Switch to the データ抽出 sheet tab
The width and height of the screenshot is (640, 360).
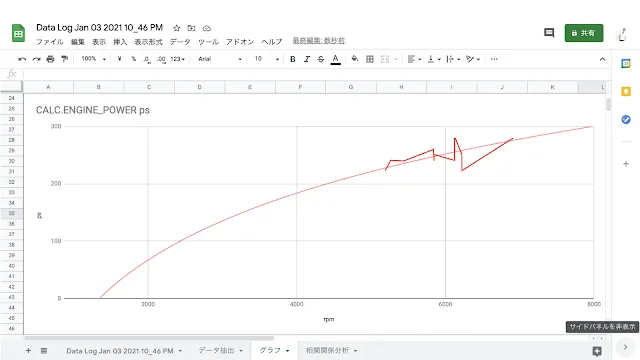click(x=216, y=351)
